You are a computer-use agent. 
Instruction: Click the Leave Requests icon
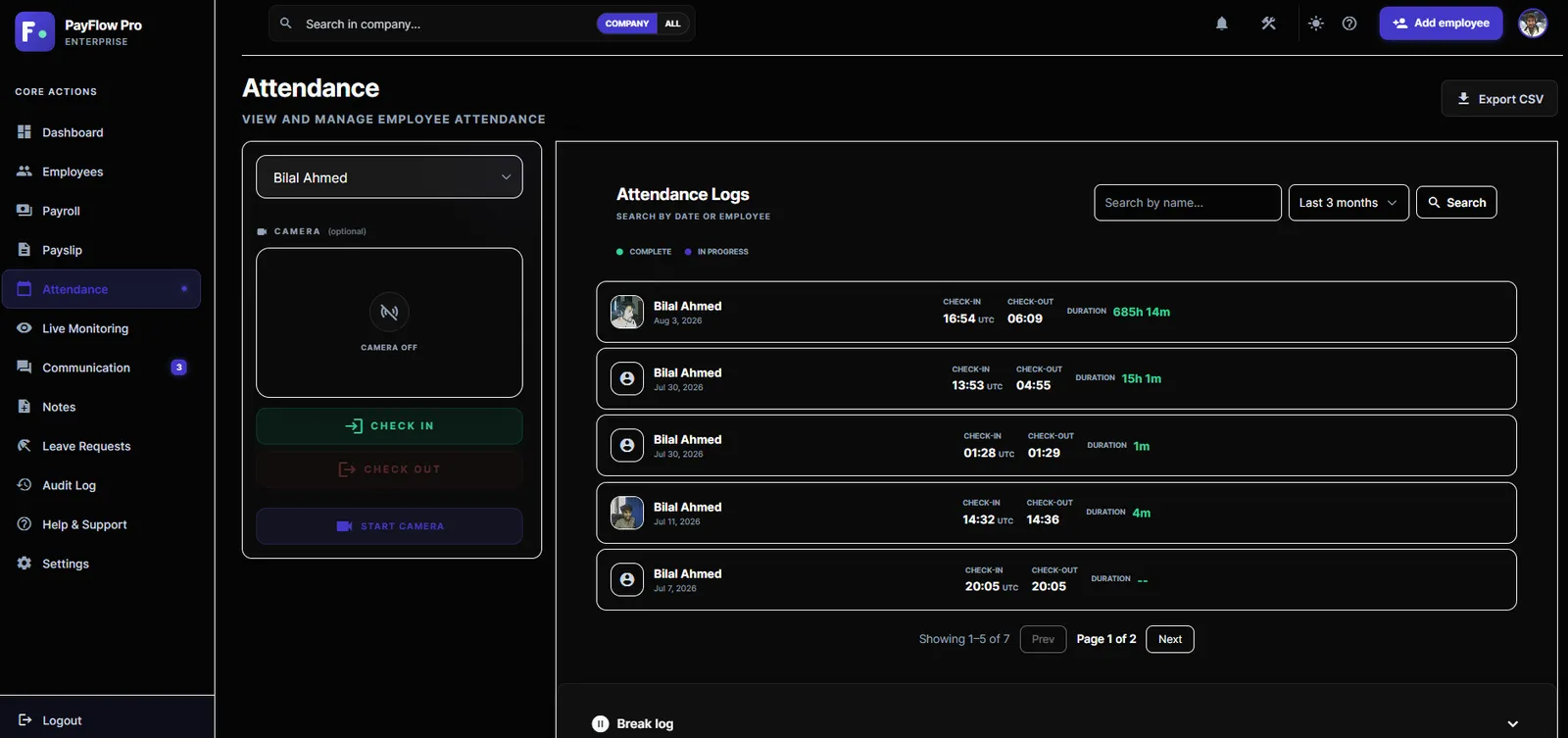24,445
